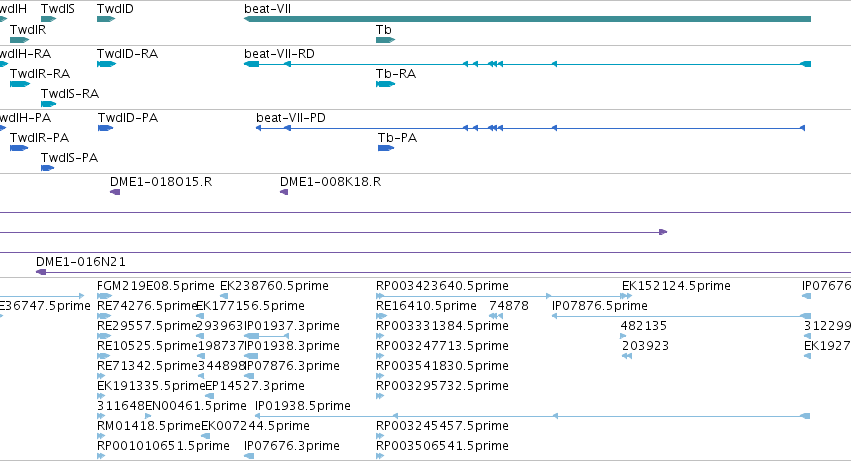
Task: Select the TwdlS-RA transcript arrow
Action: point(49,104)
